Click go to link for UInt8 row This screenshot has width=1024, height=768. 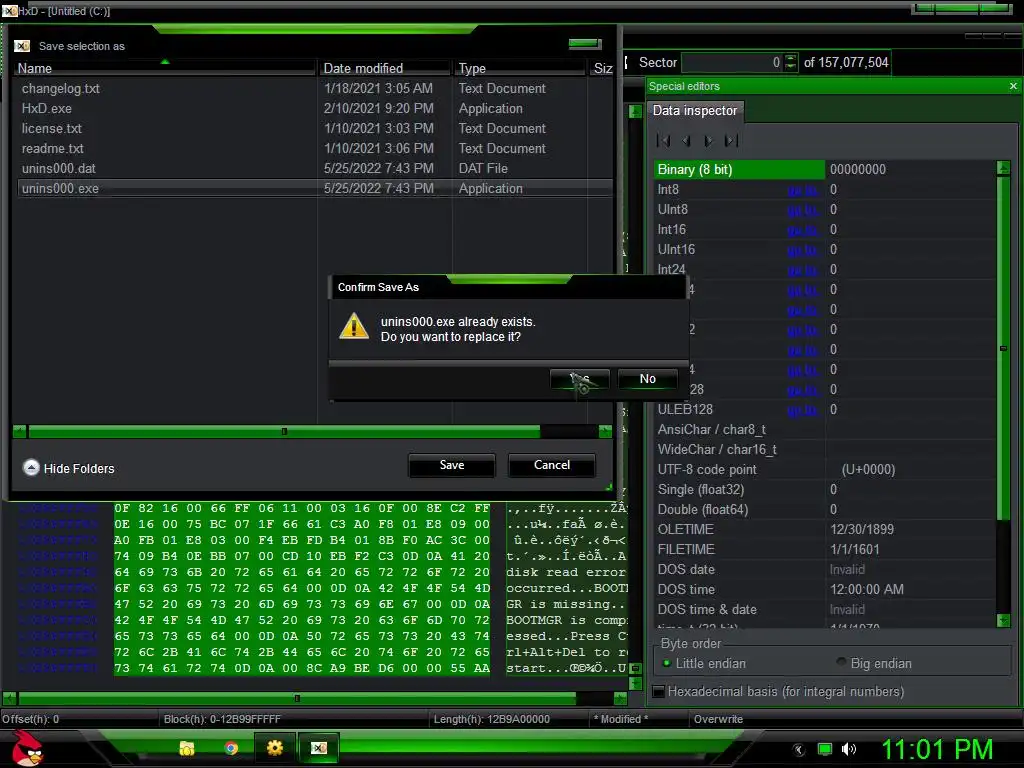tap(802, 210)
